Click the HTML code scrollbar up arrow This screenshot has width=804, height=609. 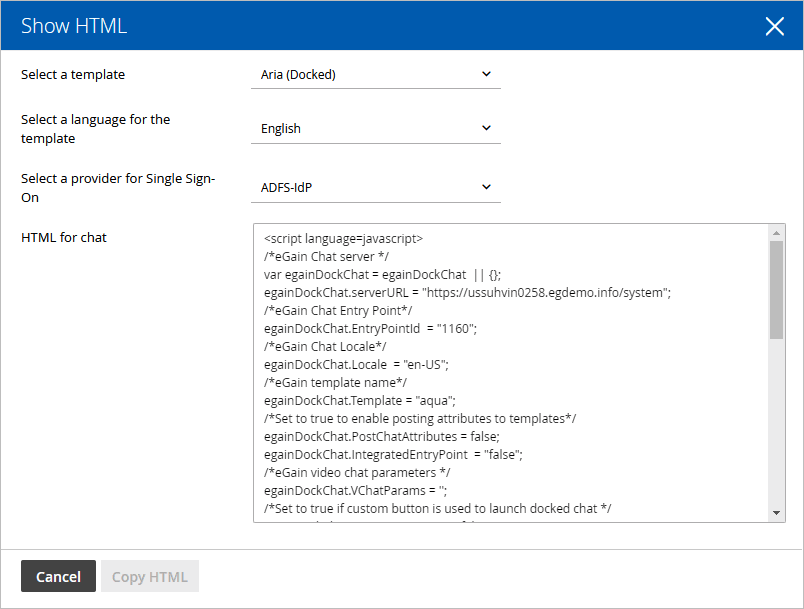776,233
